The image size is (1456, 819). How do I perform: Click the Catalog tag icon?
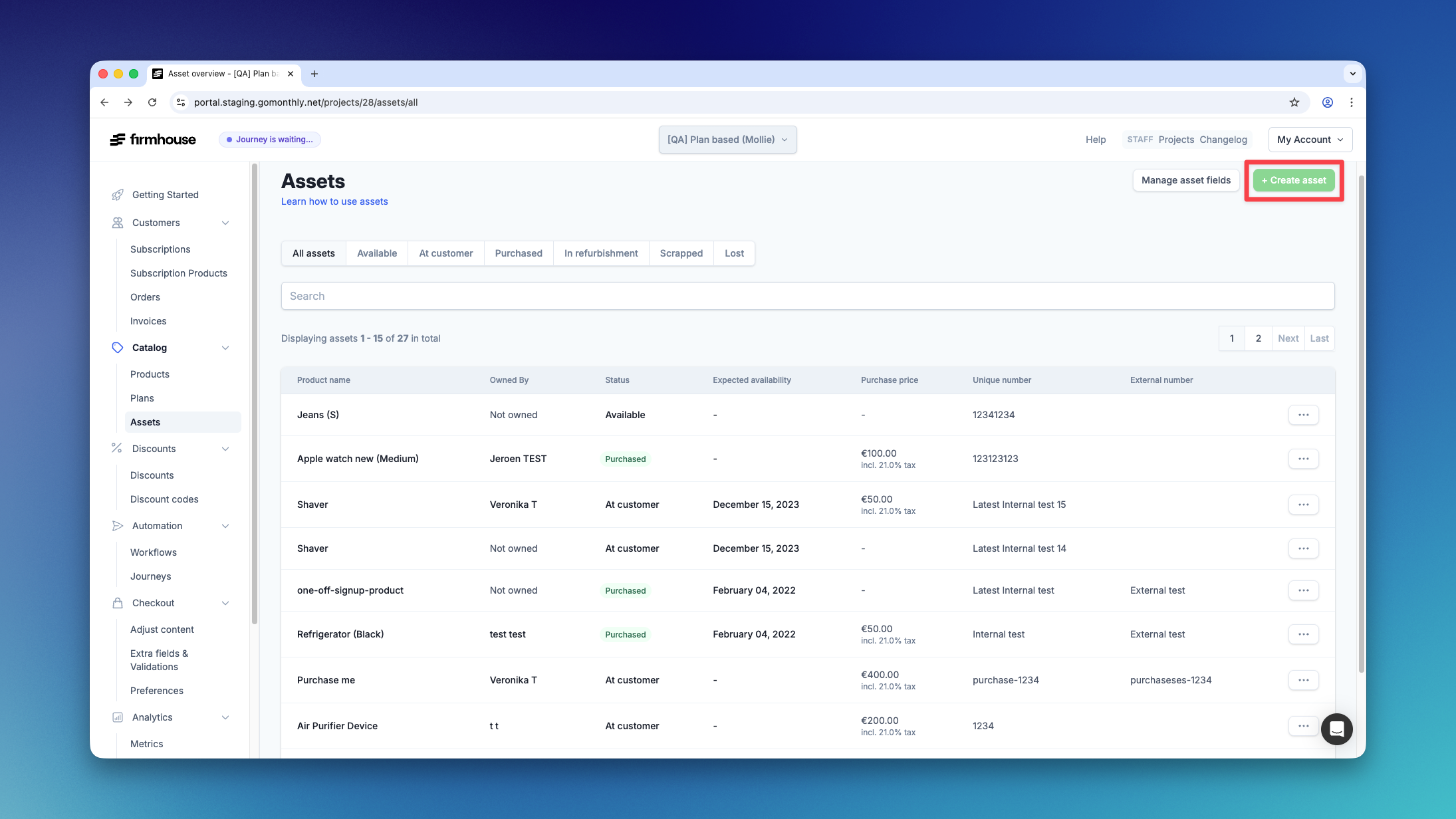click(117, 348)
